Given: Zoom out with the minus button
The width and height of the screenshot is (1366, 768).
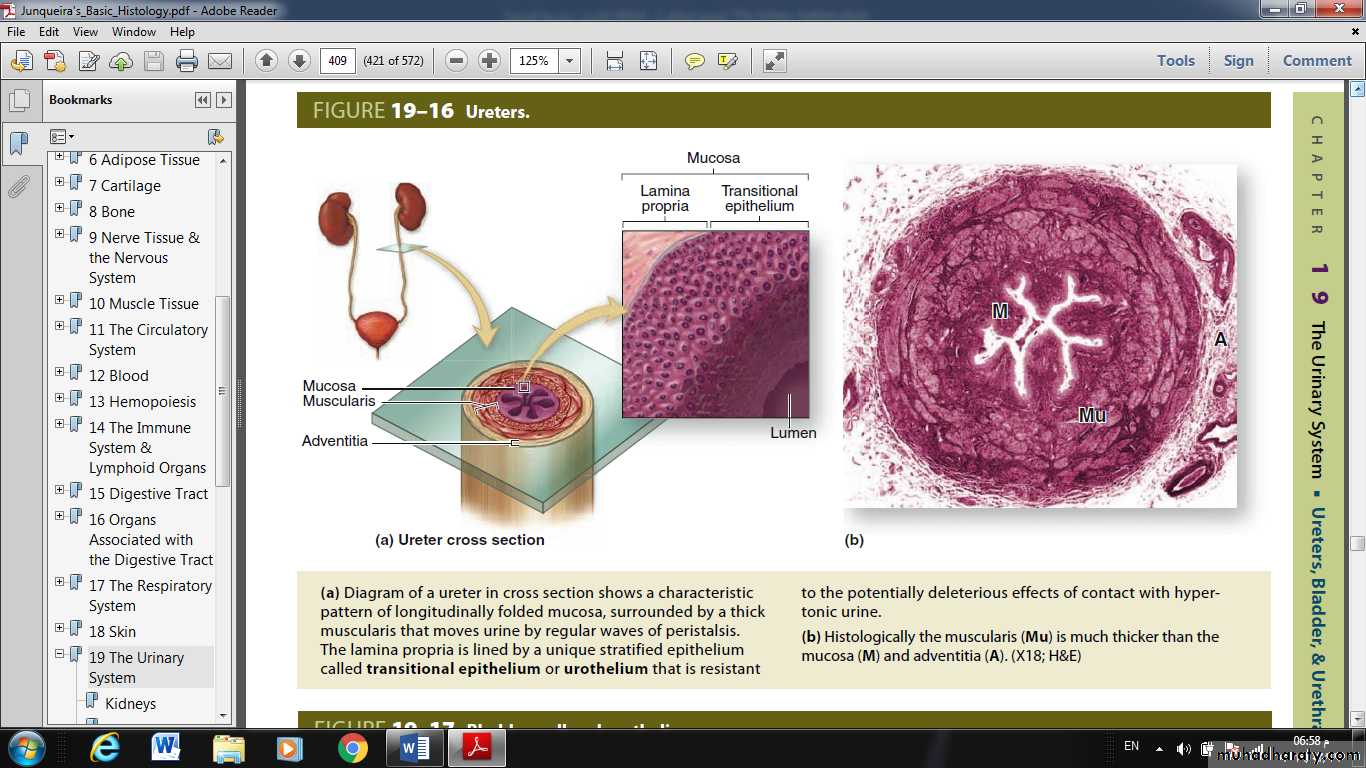Looking at the screenshot, I should pos(456,61).
